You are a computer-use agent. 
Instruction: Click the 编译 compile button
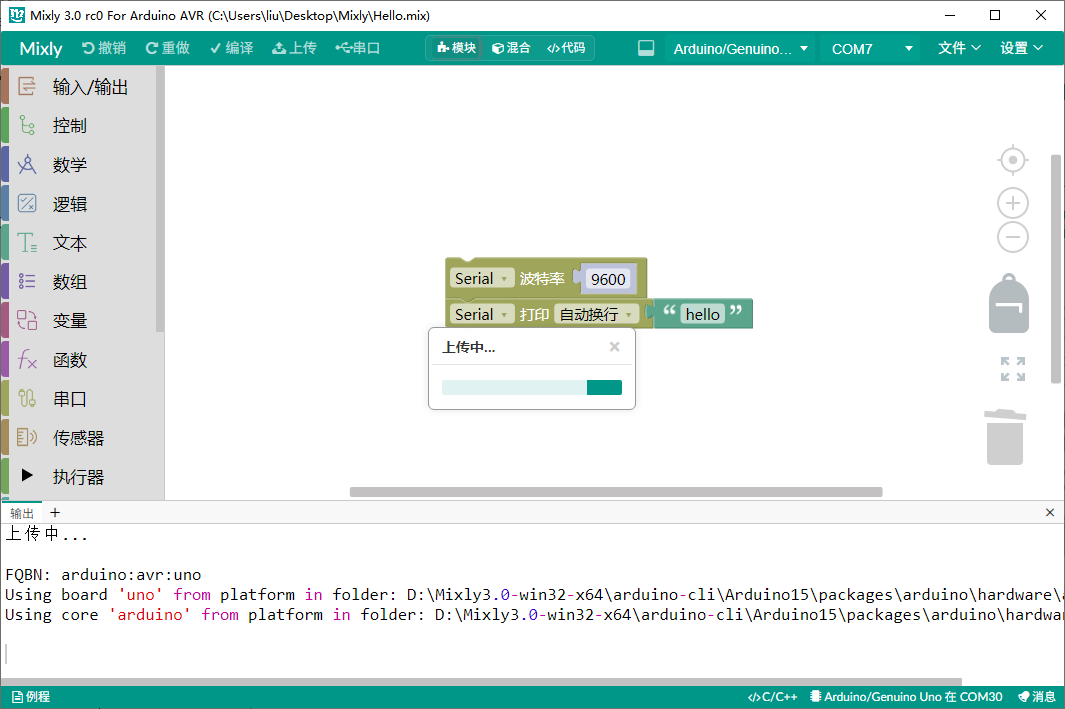(x=232, y=48)
